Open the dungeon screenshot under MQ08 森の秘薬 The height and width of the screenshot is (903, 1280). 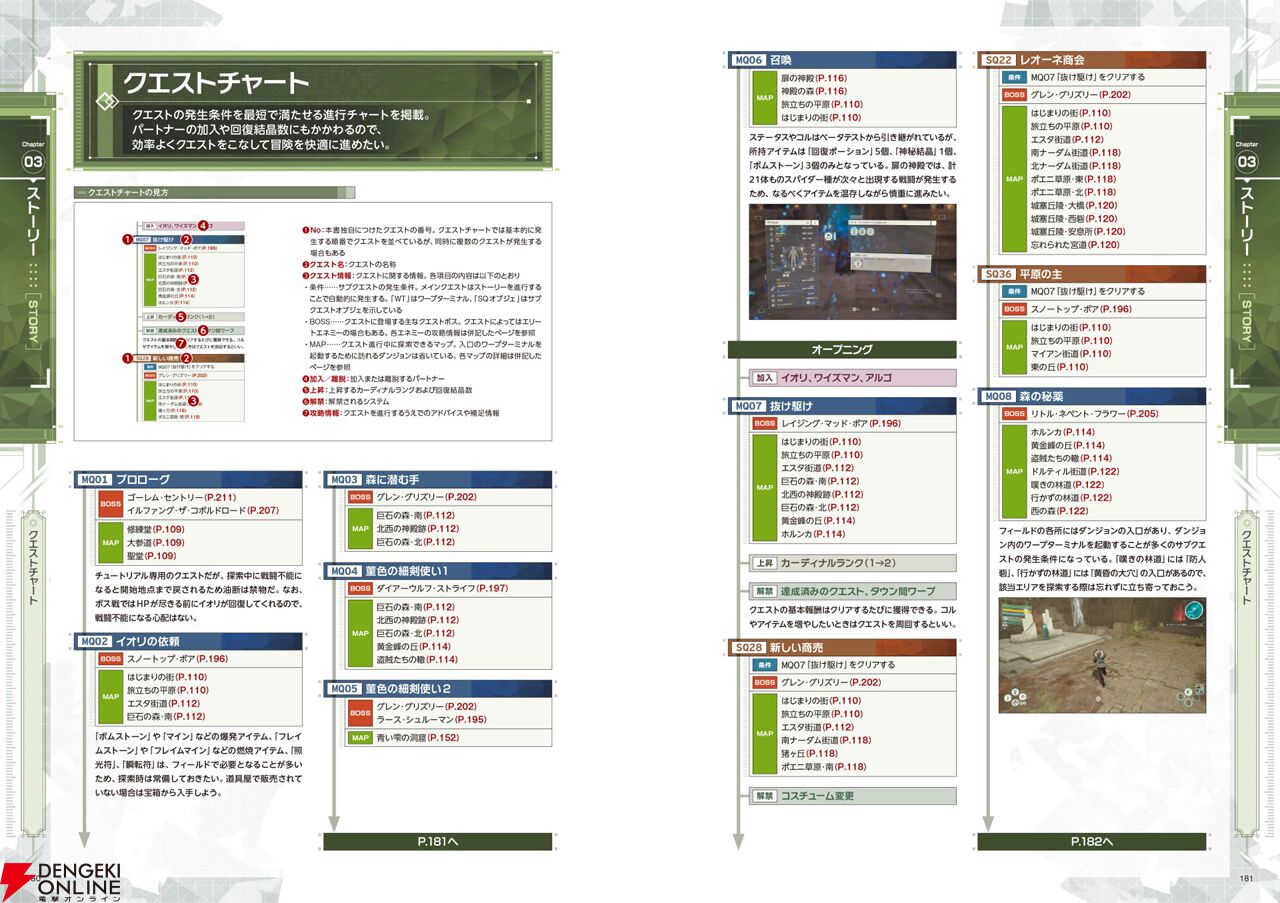pos(1102,655)
